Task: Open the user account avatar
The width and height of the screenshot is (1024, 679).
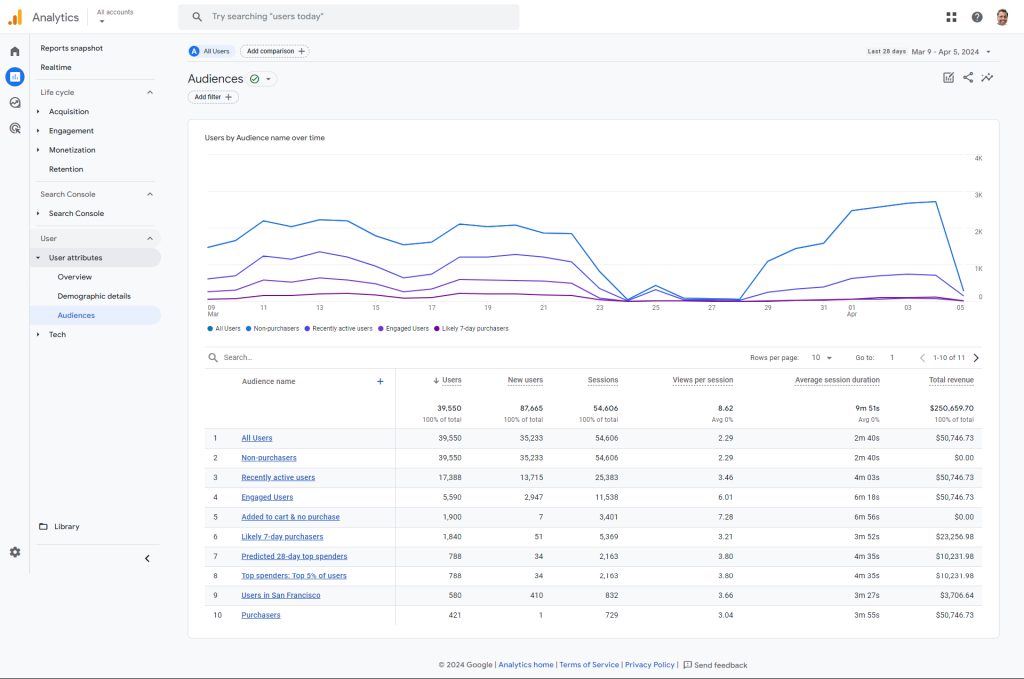Action: click(1002, 17)
